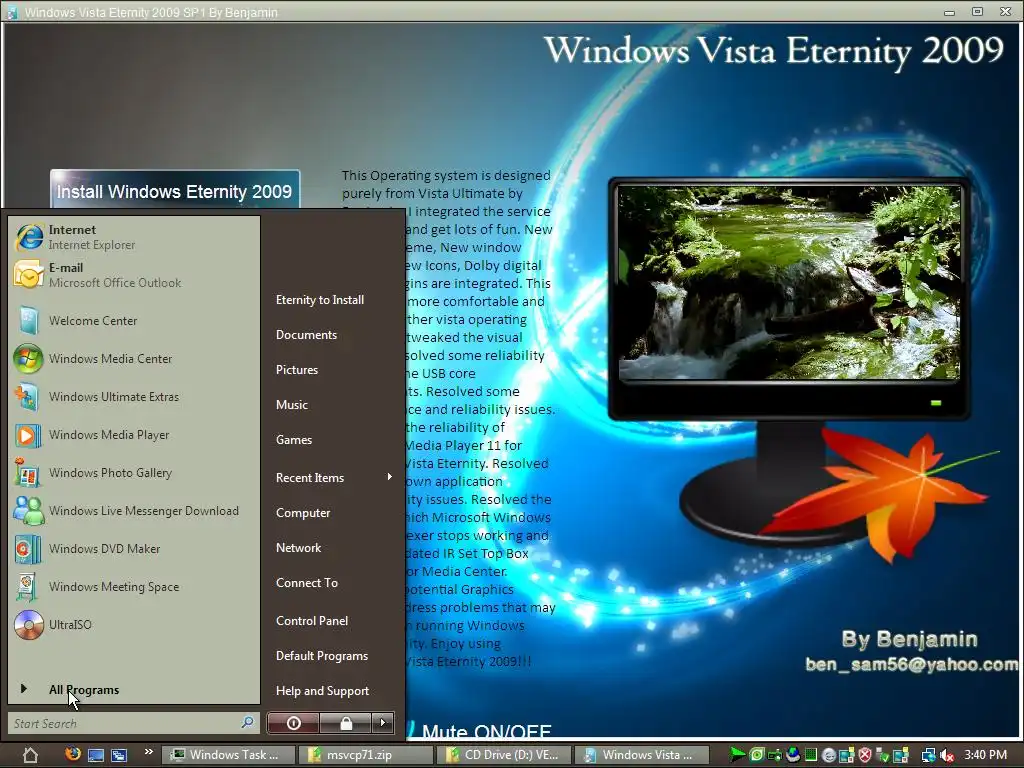
Task: Toggle Mute ON/OFF in installer
Action: 486,731
